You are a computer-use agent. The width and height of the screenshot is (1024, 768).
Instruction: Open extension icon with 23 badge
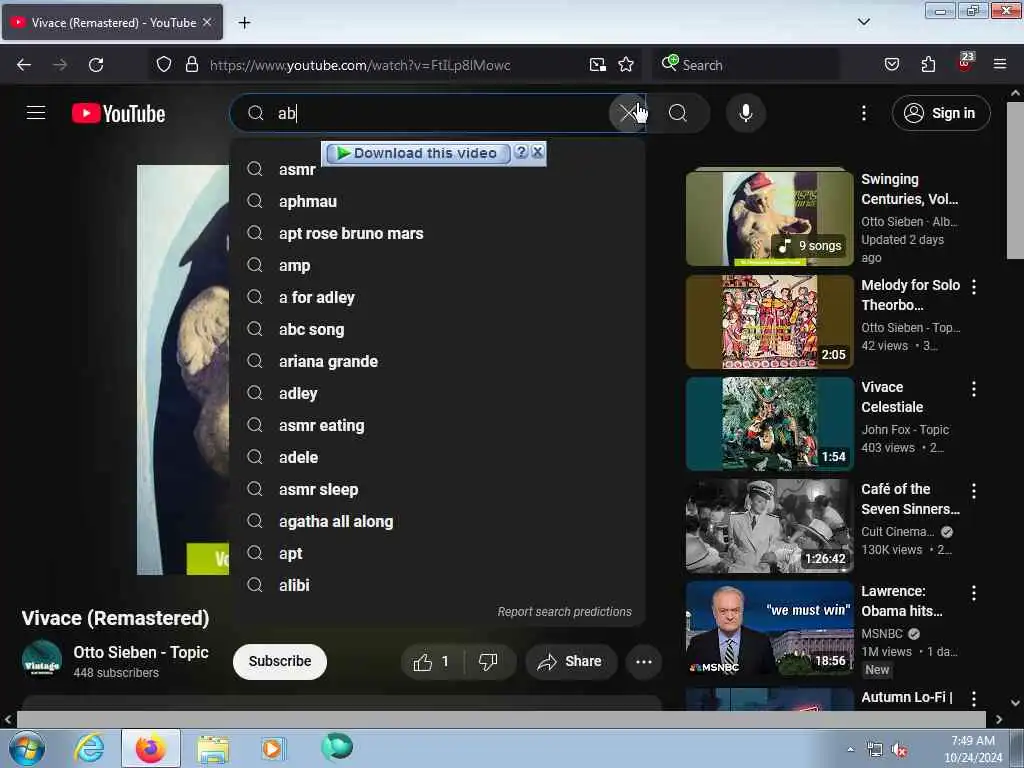coord(965,63)
